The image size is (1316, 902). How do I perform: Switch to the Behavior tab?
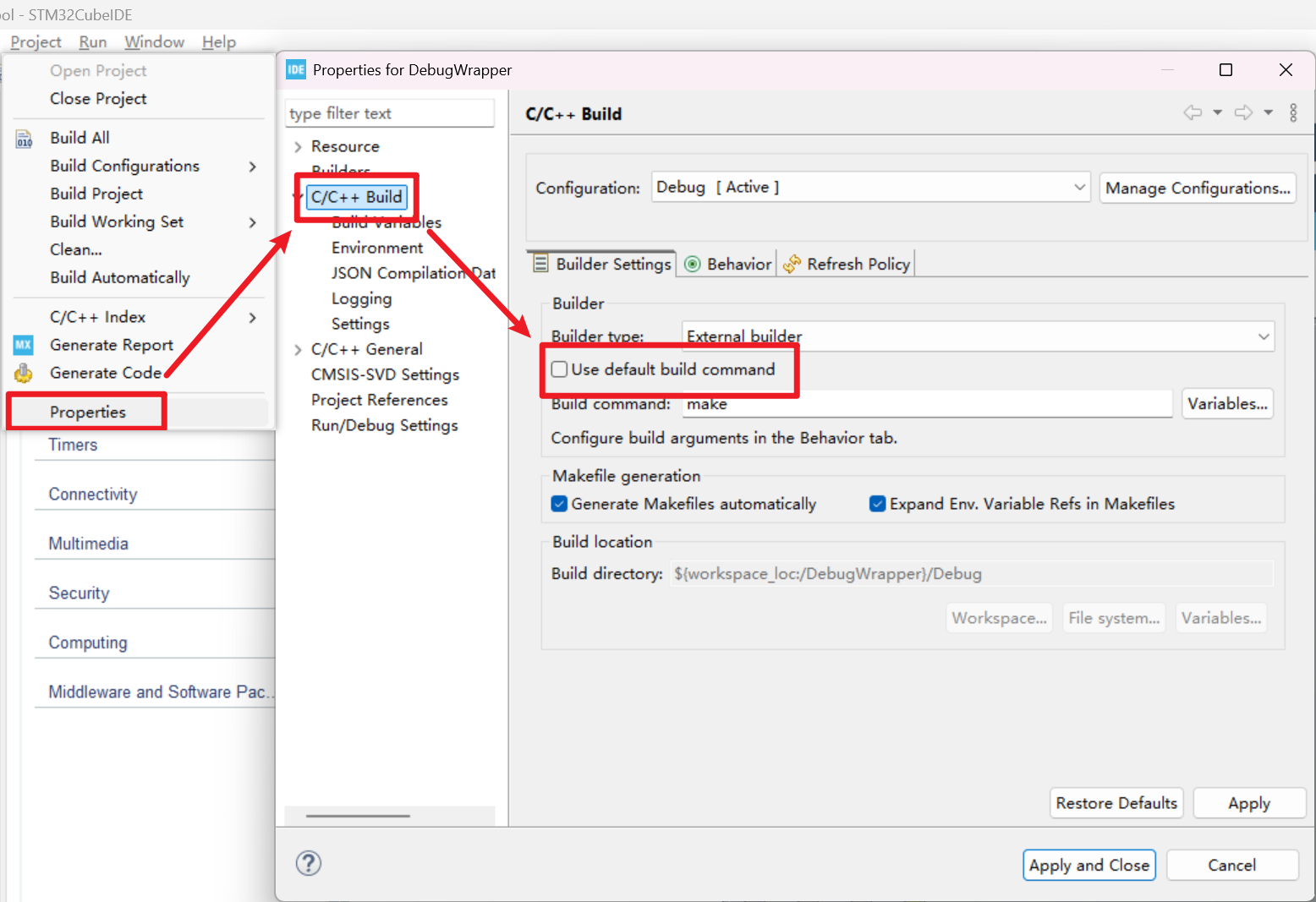pyautogui.click(x=728, y=264)
